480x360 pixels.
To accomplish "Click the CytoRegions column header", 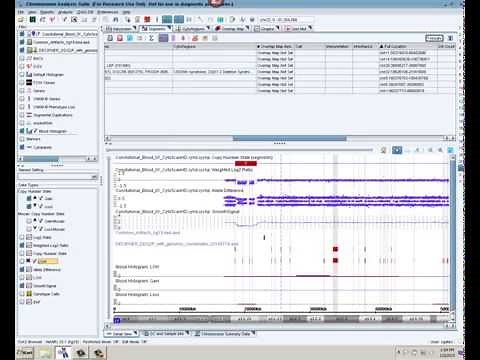I will [x=215, y=46].
